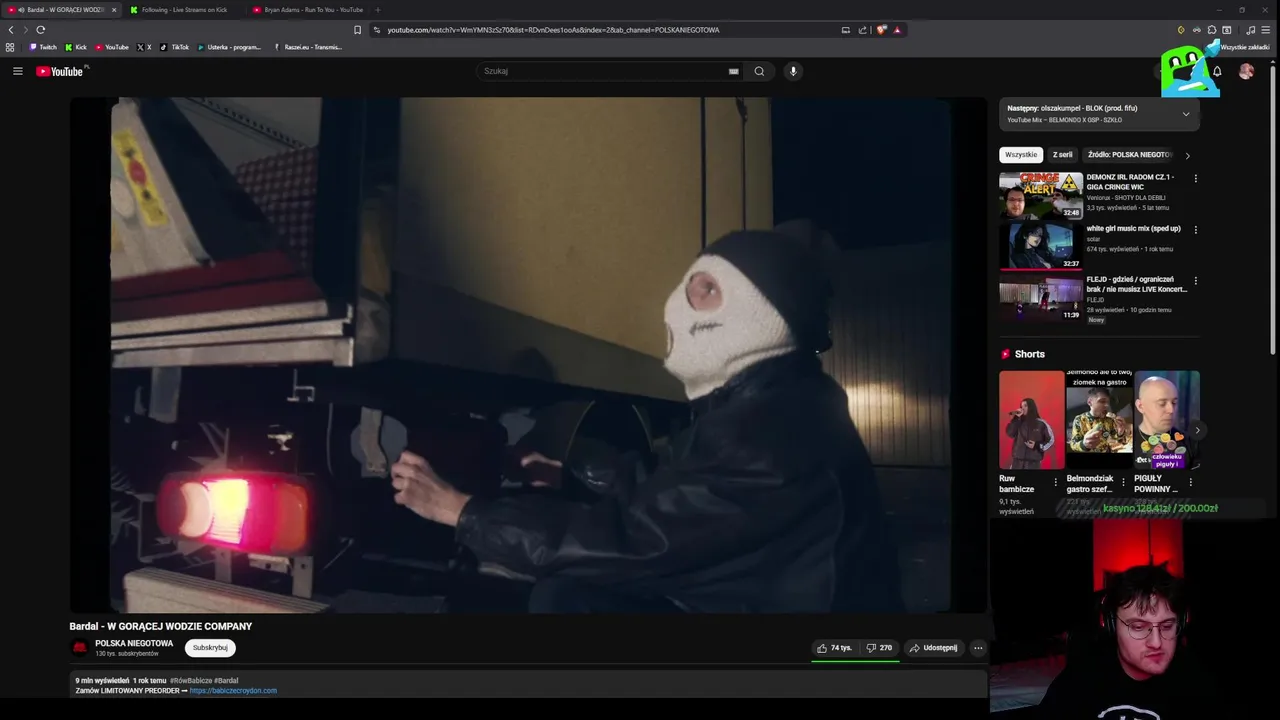The width and height of the screenshot is (1280, 720).
Task: Open the babiczecroydon.com preorder link
Action: pos(233,691)
